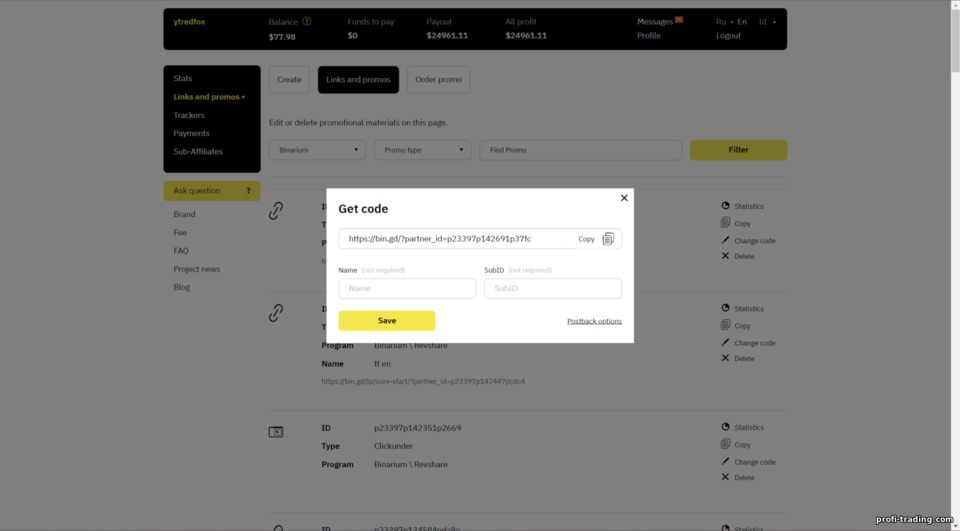
Task: Open Statistics icon for 'tt en' promo
Action: click(726, 308)
